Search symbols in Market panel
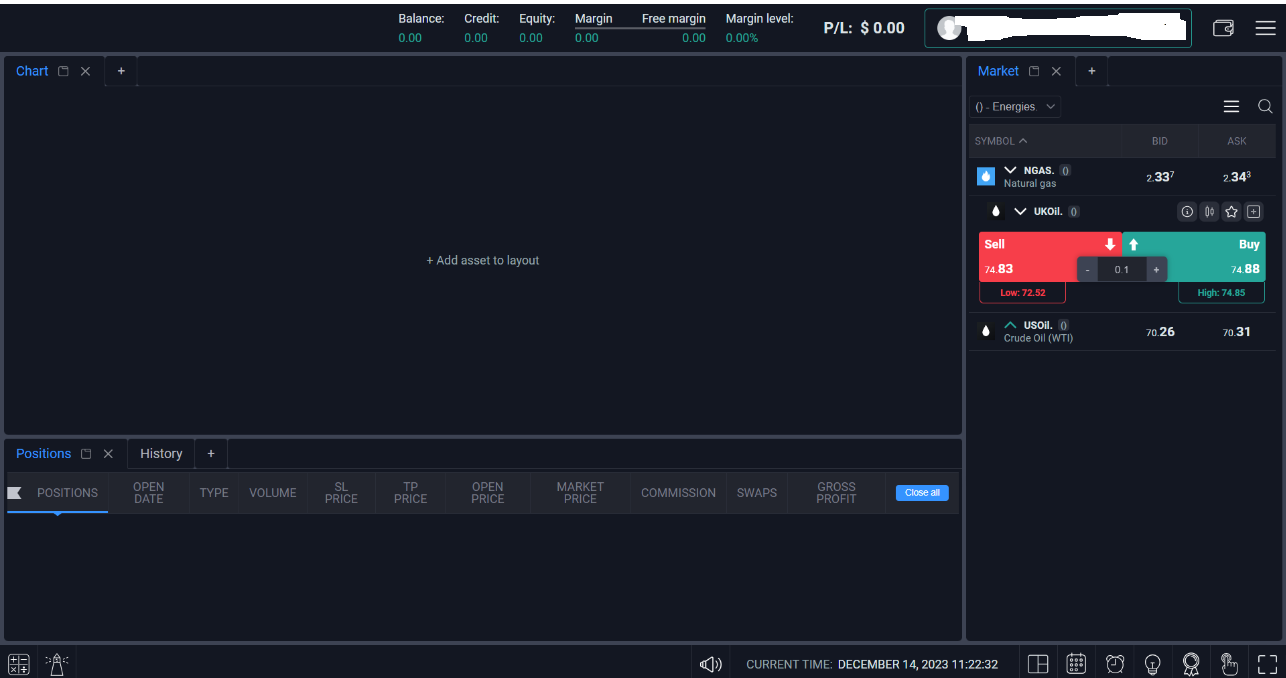The width and height of the screenshot is (1286, 678). 1265,106
